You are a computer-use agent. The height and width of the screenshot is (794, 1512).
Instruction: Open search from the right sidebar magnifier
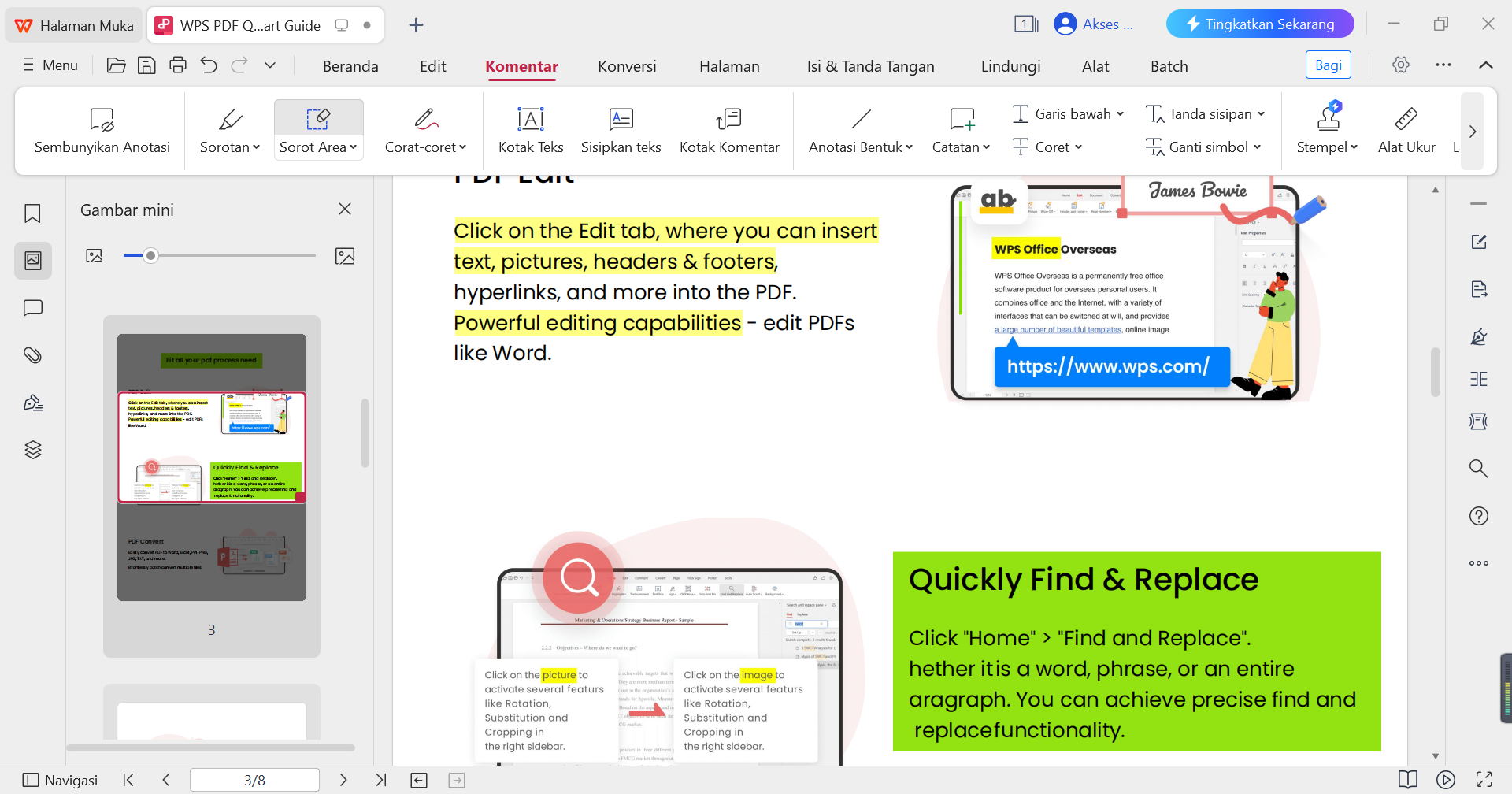point(1479,468)
